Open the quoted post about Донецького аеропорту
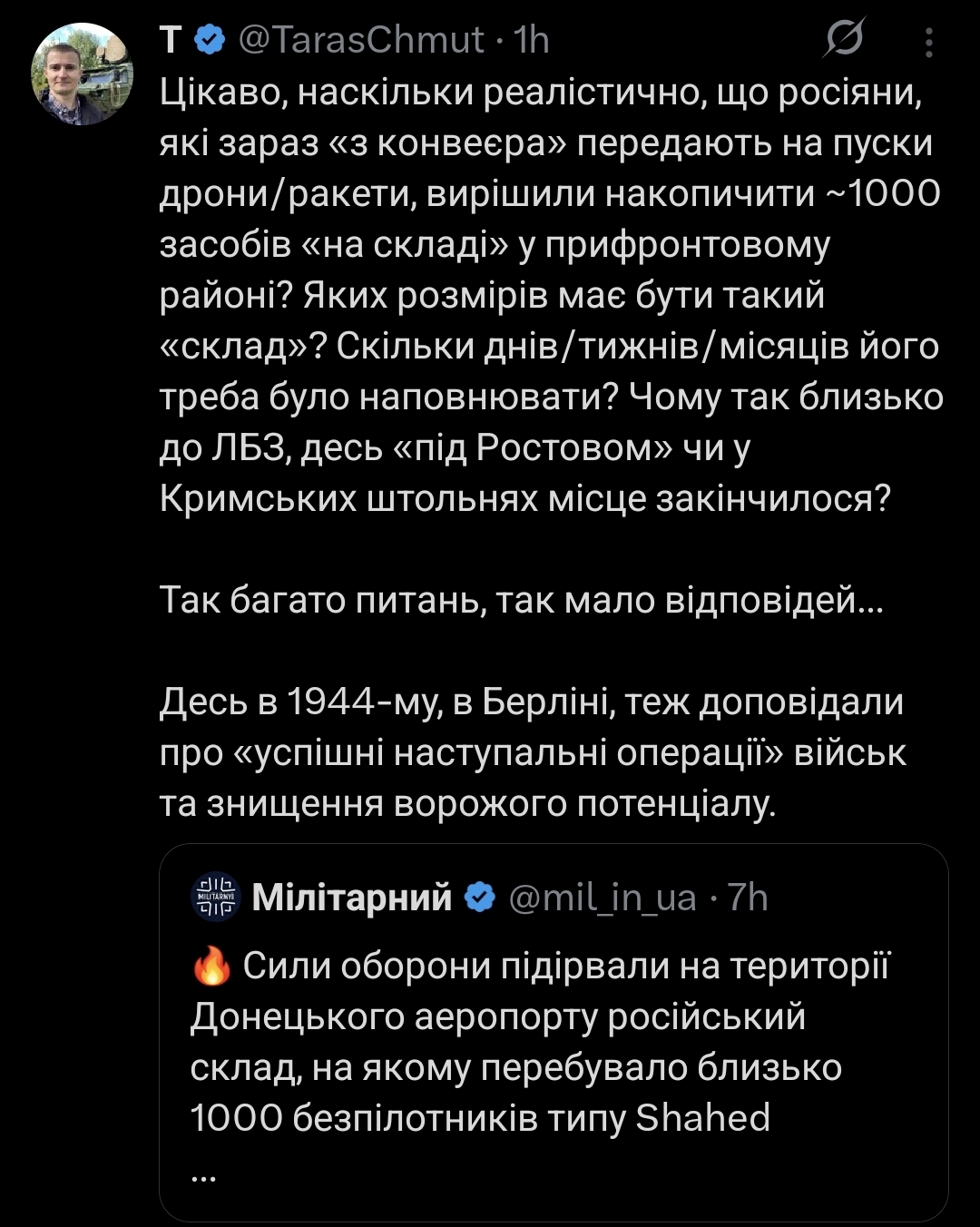This screenshot has width=980, height=1227. [x=554, y=1044]
